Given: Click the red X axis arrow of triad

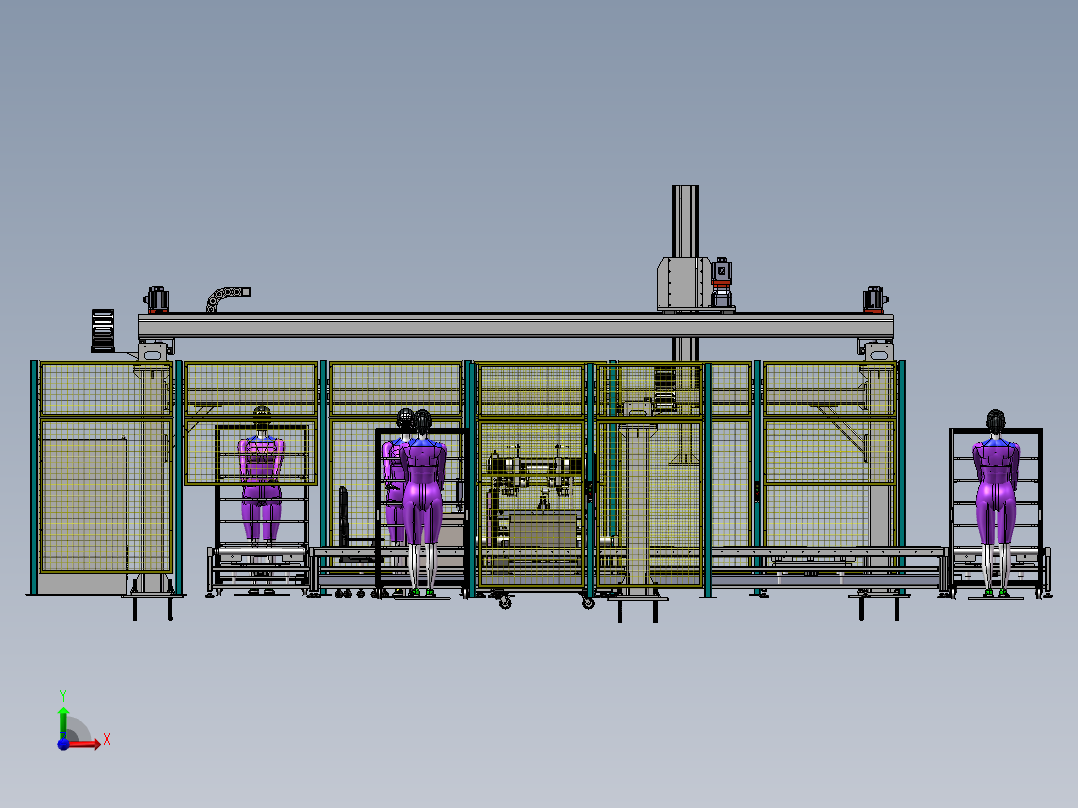Looking at the screenshot, I should click(x=84, y=744).
